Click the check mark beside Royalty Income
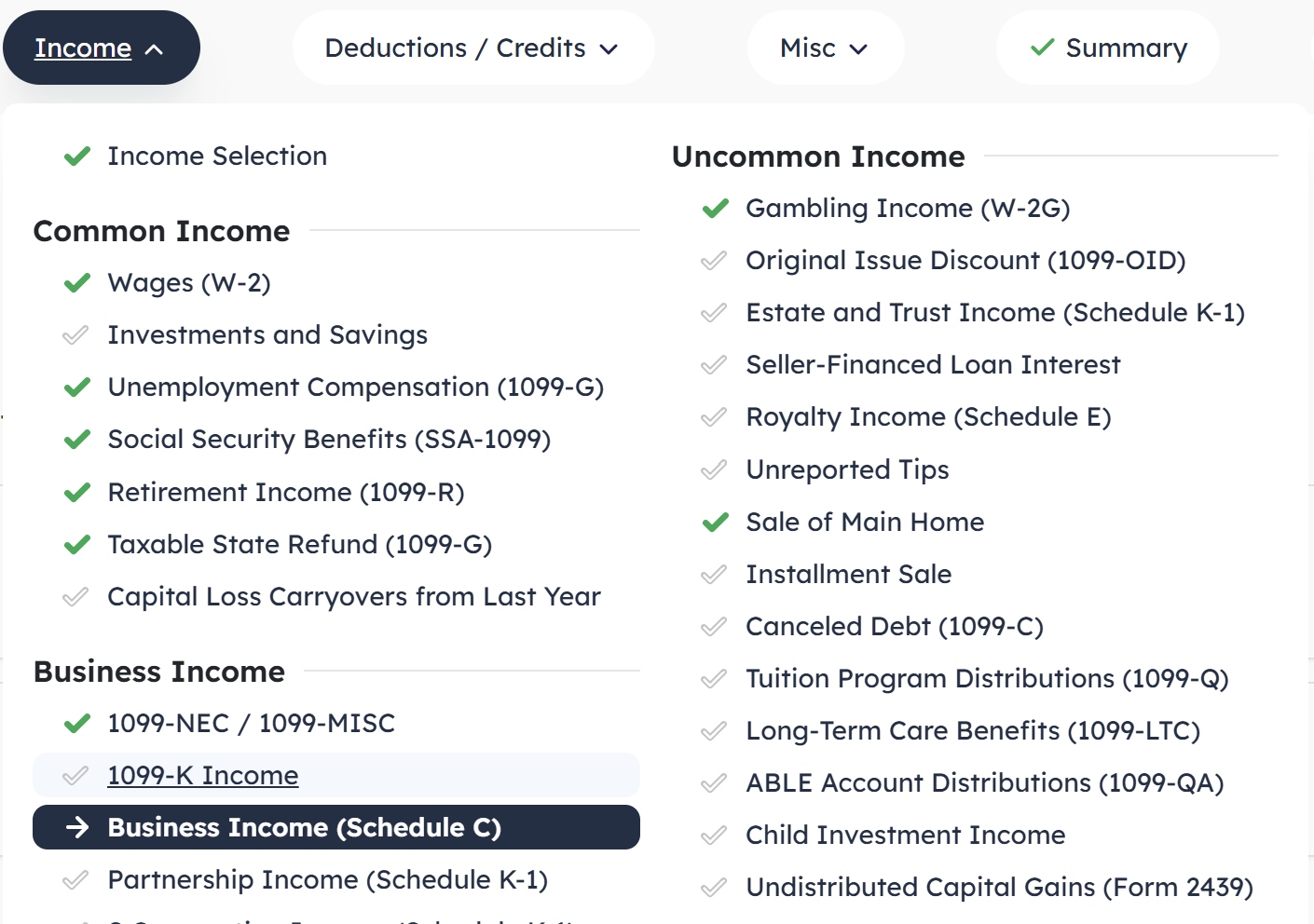This screenshot has height=924, width=1314. point(714,417)
